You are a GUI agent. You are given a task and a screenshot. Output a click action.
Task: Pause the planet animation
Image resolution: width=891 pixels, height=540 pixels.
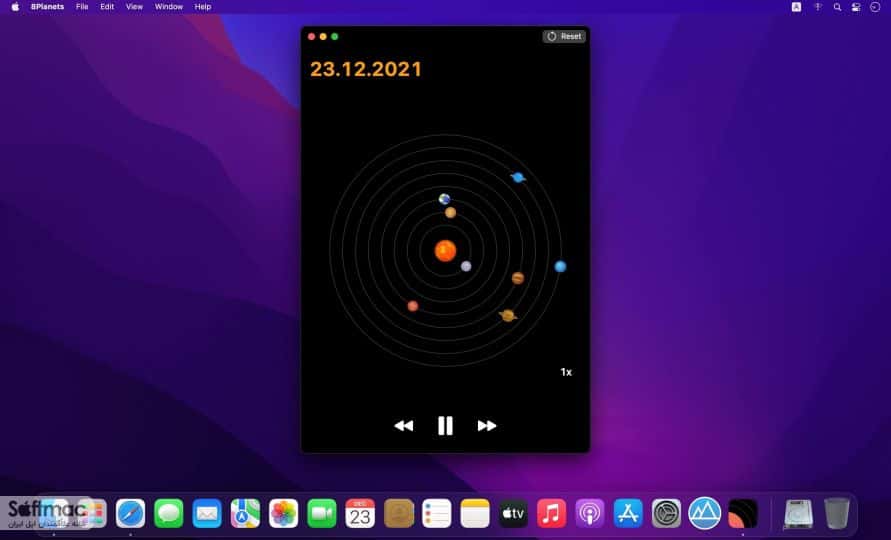point(446,425)
